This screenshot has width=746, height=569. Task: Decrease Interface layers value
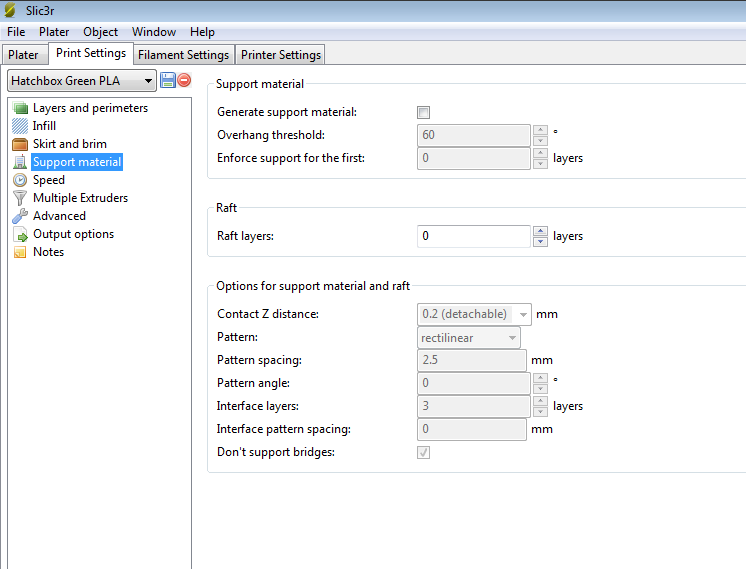click(x=540, y=412)
